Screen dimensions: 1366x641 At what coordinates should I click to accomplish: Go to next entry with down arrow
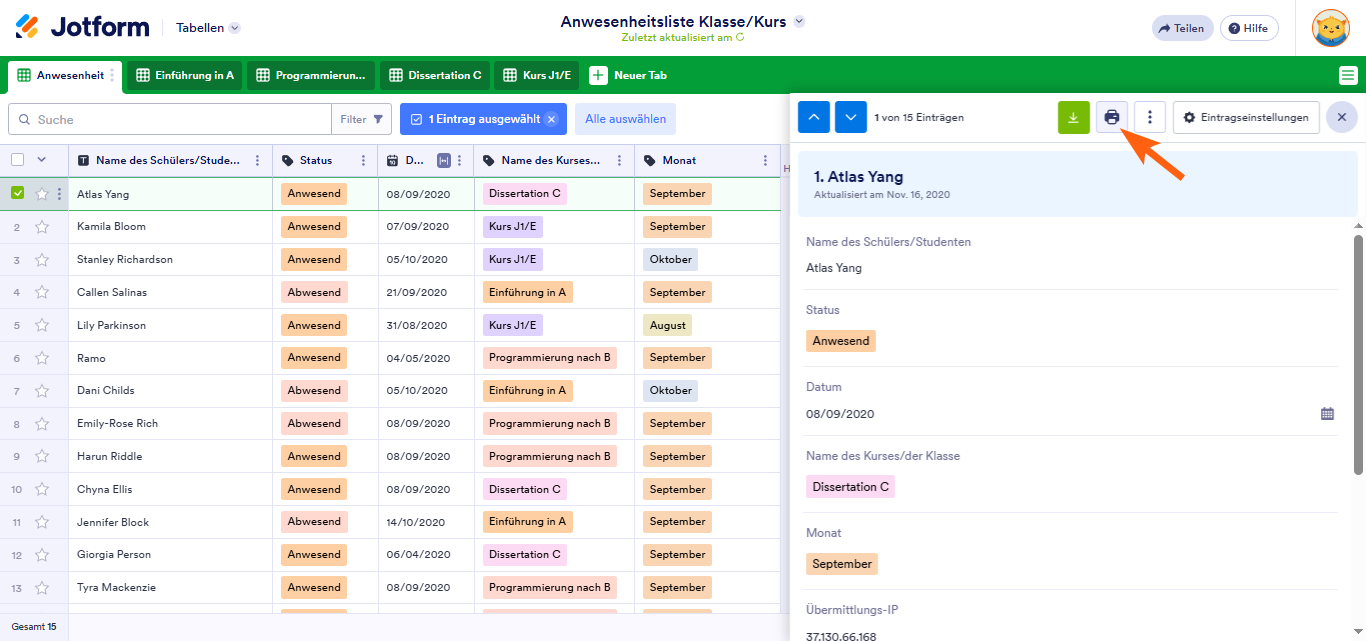(x=851, y=118)
